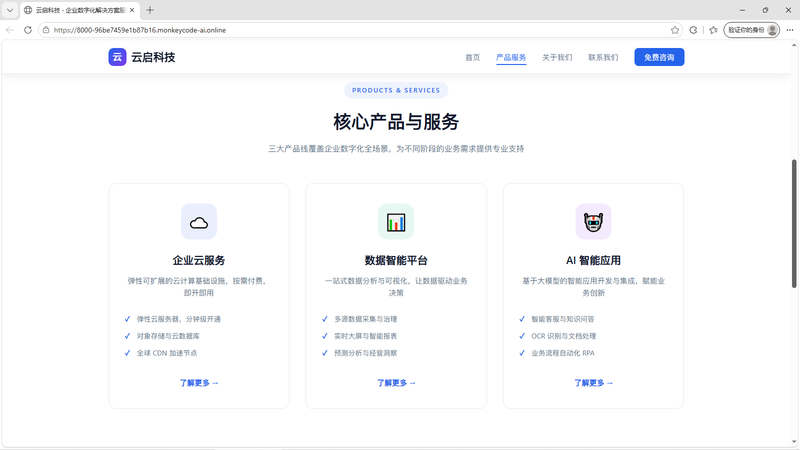Screen dimensions: 800x450
Task: Click OCR 识别与文档处理 list item
Action: [564, 336]
